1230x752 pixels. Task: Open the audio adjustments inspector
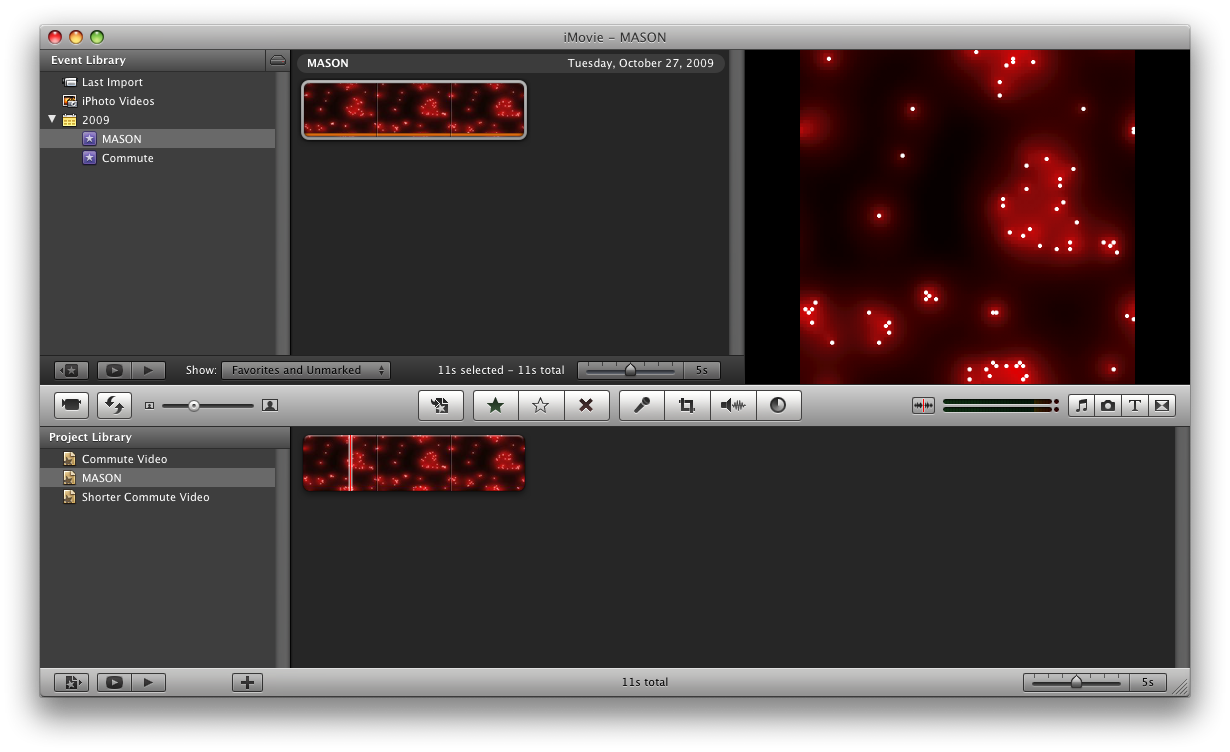[x=733, y=405]
